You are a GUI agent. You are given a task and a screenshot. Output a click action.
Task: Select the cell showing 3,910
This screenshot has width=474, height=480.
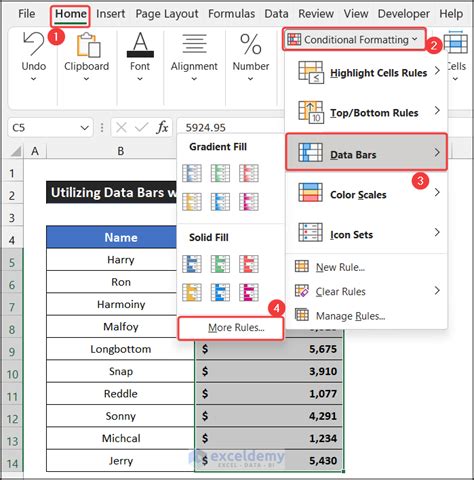click(269, 371)
